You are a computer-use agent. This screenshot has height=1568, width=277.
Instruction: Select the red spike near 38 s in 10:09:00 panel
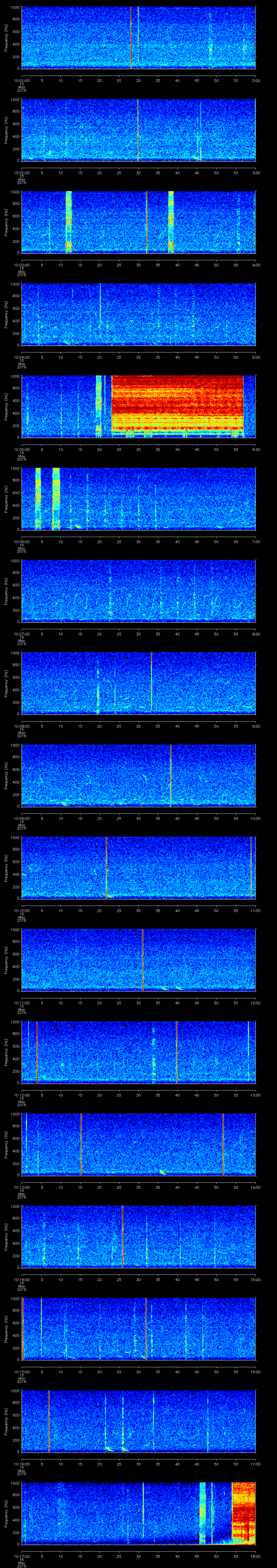tap(171, 775)
